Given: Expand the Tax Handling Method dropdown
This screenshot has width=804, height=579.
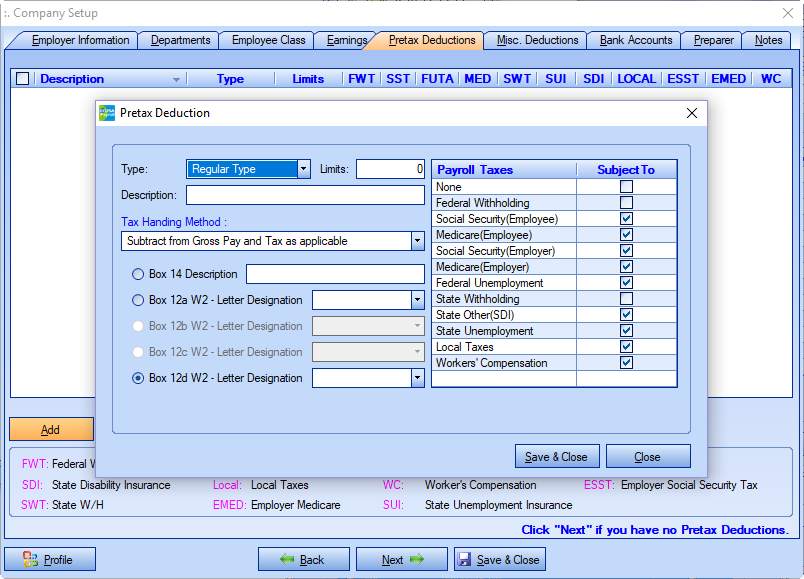Looking at the screenshot, I should click(x=417, y=241).
